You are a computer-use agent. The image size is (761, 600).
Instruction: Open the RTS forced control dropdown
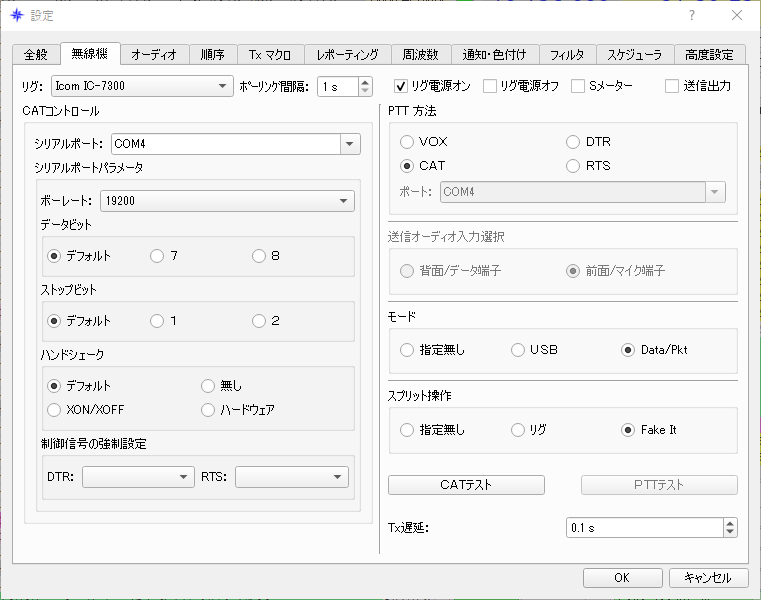(x=292, y=477)
